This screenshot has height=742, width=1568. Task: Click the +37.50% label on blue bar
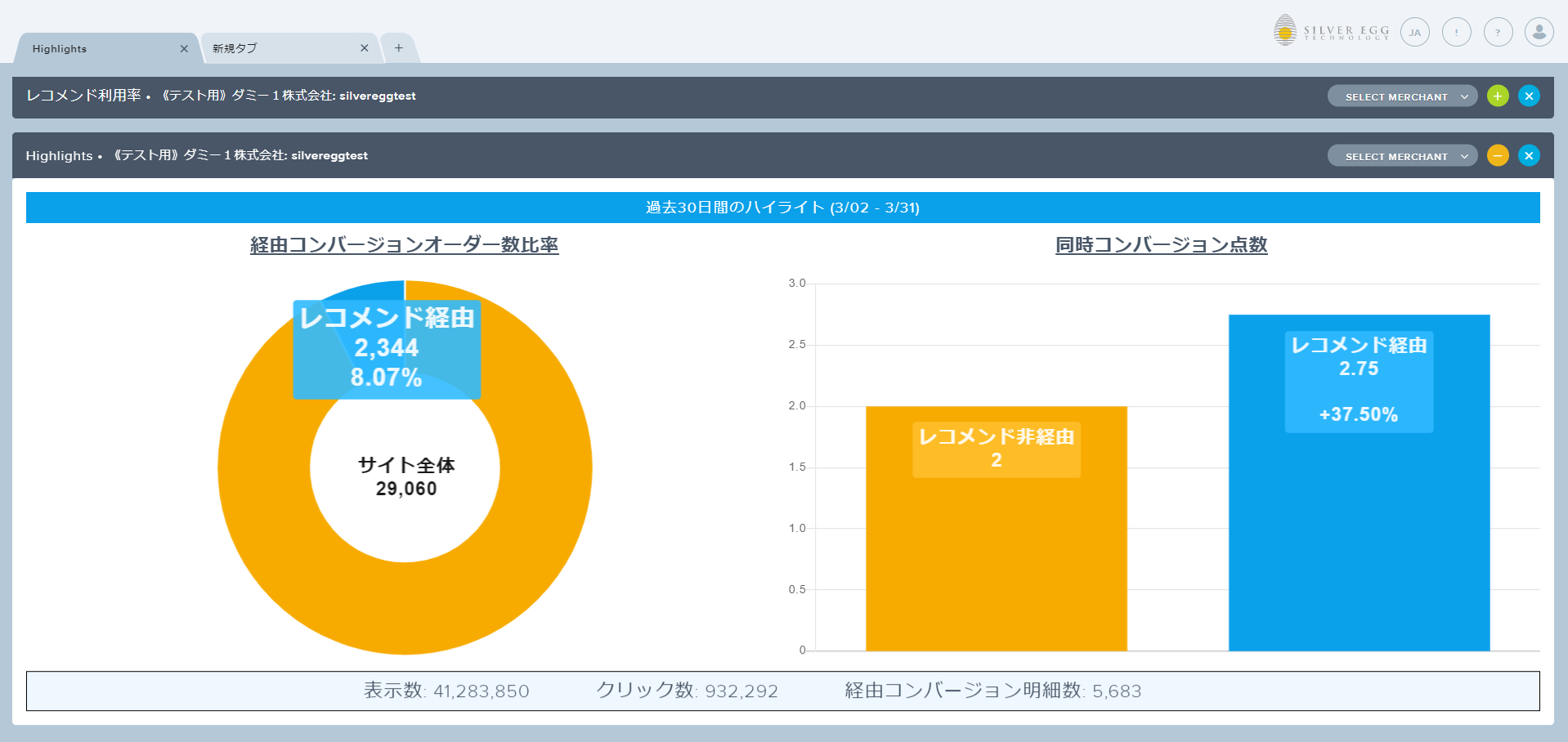(1359, 414)
